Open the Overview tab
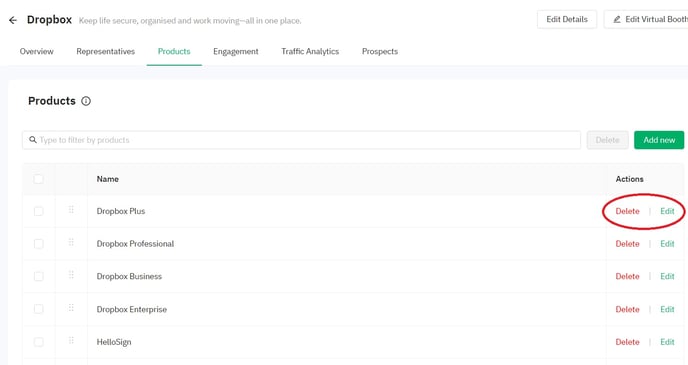This screenshot has height=365, width=688. point(36,51)
